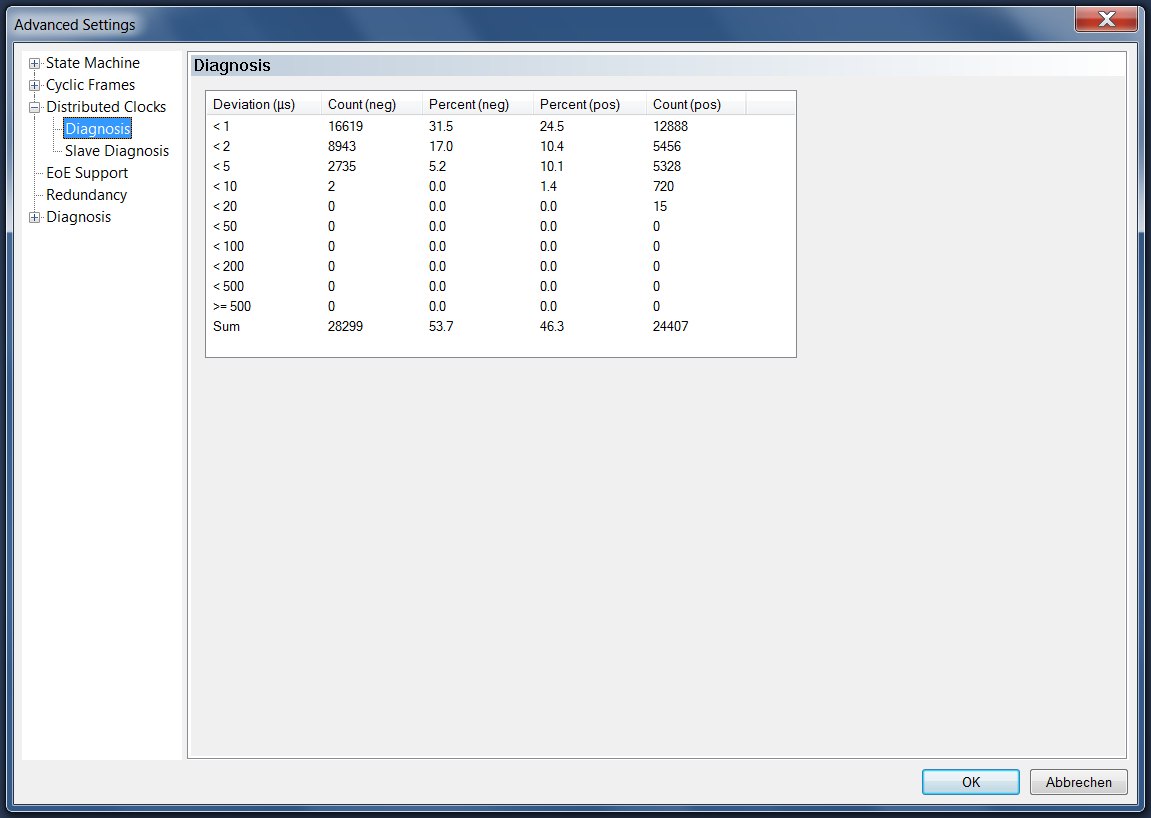Image resolution: width=1151 pixels, height=818 pixels.
Task: Open Redundancy settings
Action: click(87, 195)
